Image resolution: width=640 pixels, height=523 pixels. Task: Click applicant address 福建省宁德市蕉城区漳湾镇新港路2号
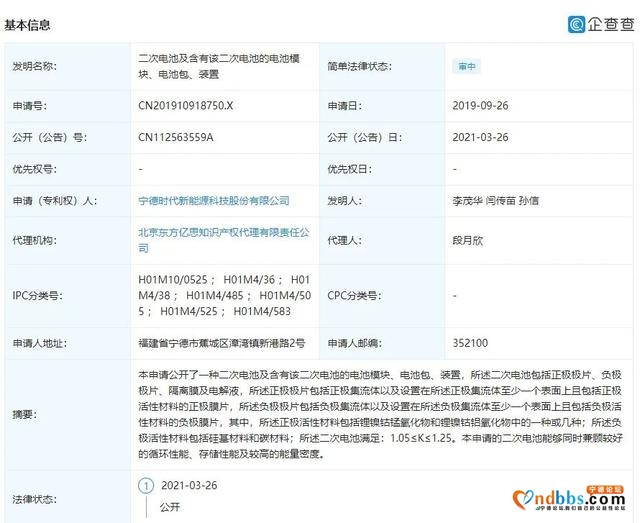[222, 343]
